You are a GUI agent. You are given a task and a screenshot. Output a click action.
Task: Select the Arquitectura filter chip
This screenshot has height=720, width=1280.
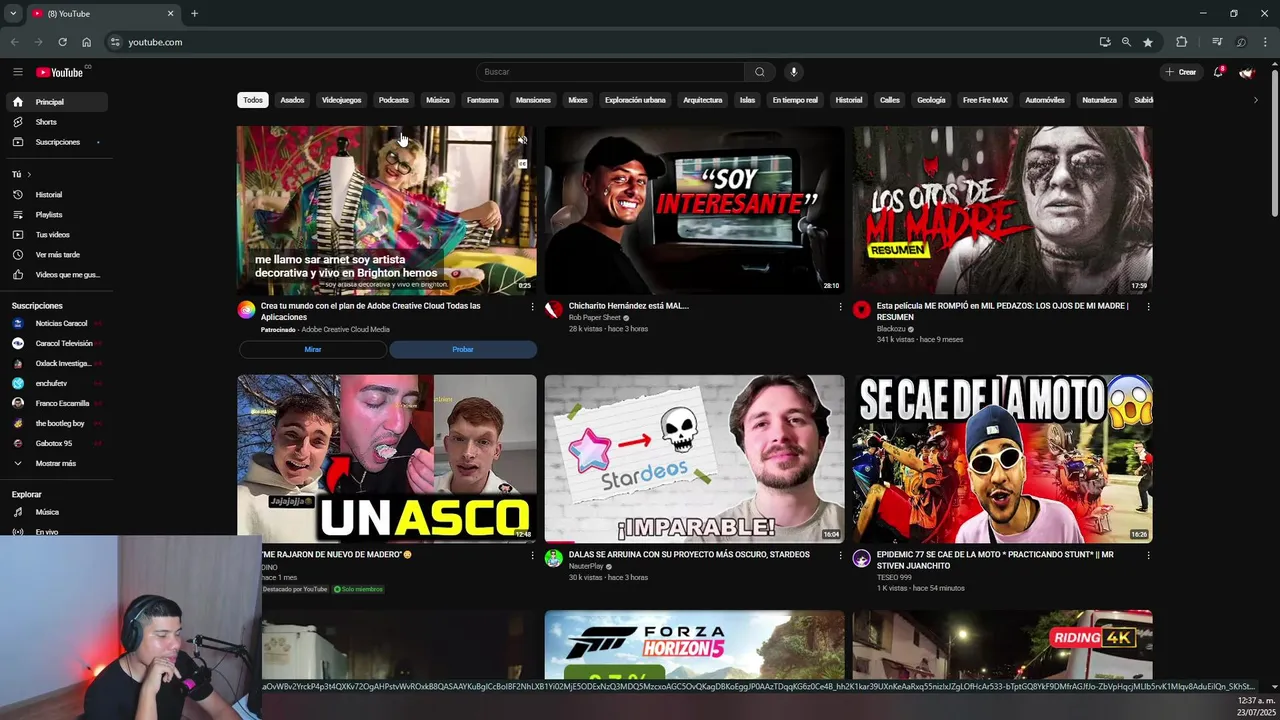[x=702, y=100]
